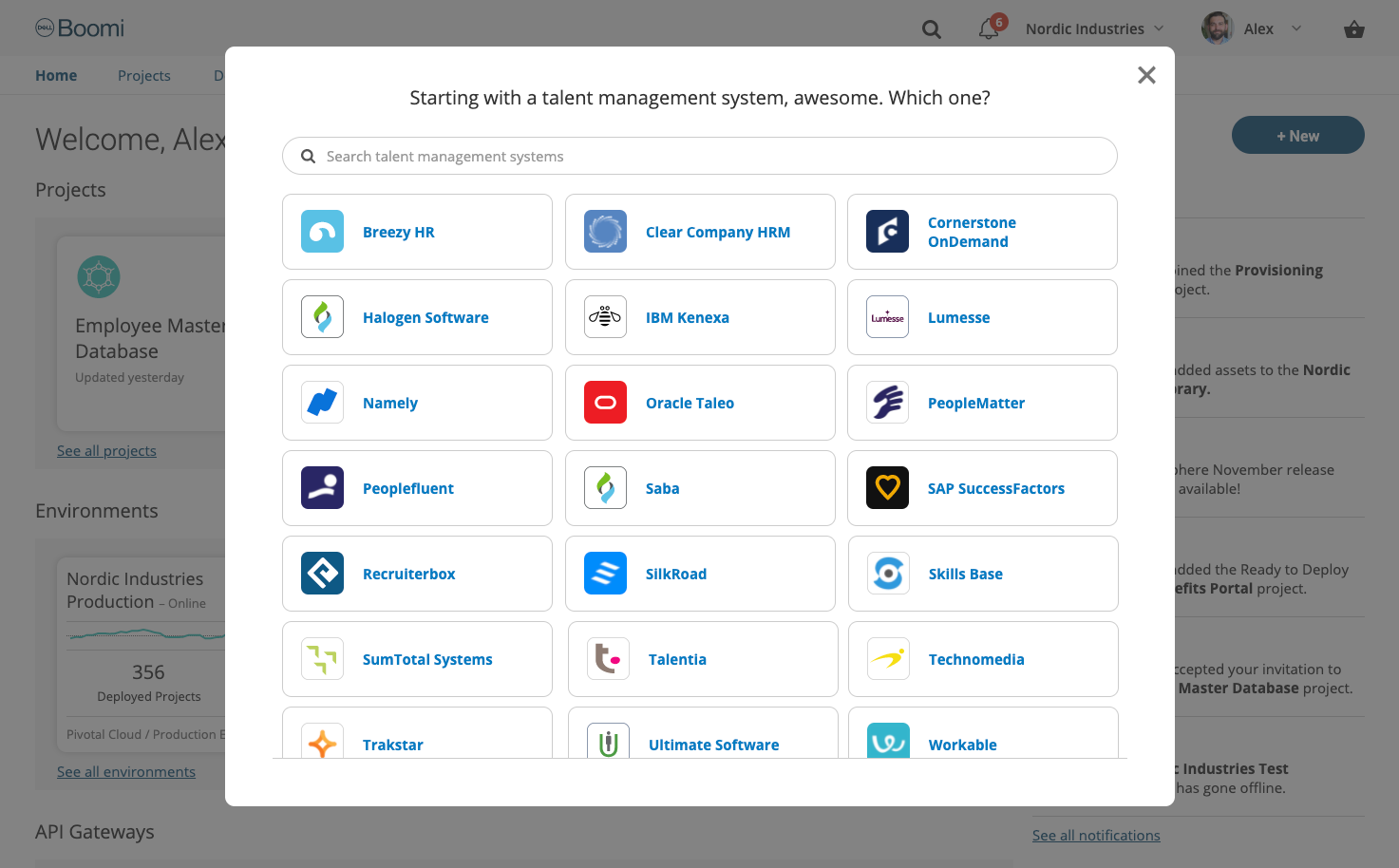This screenshot has width=1399, height=868.
Task: Select the SilkRoad label
Action: coord(676,574)
